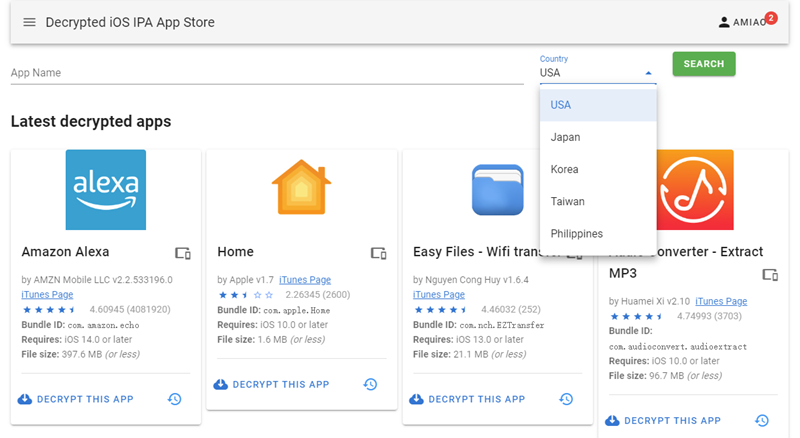Image resolution: width=800 pixels, height=438 pixels.
Task: Open version history for Amazon Alexa
Action: pos(174,399)
